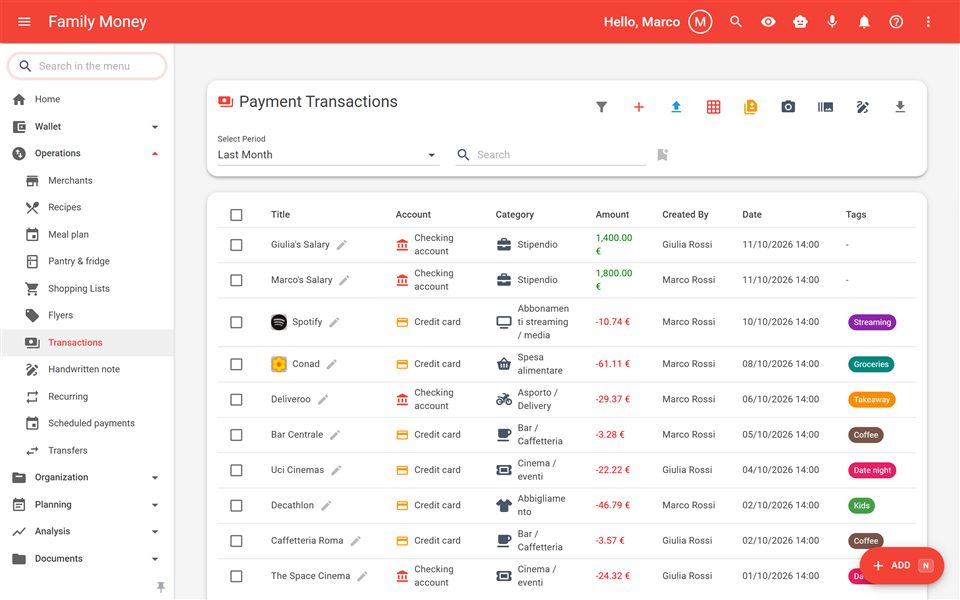Open Merchants in sidebar
This screenshot has width=960, height=600.
(86, 181)
